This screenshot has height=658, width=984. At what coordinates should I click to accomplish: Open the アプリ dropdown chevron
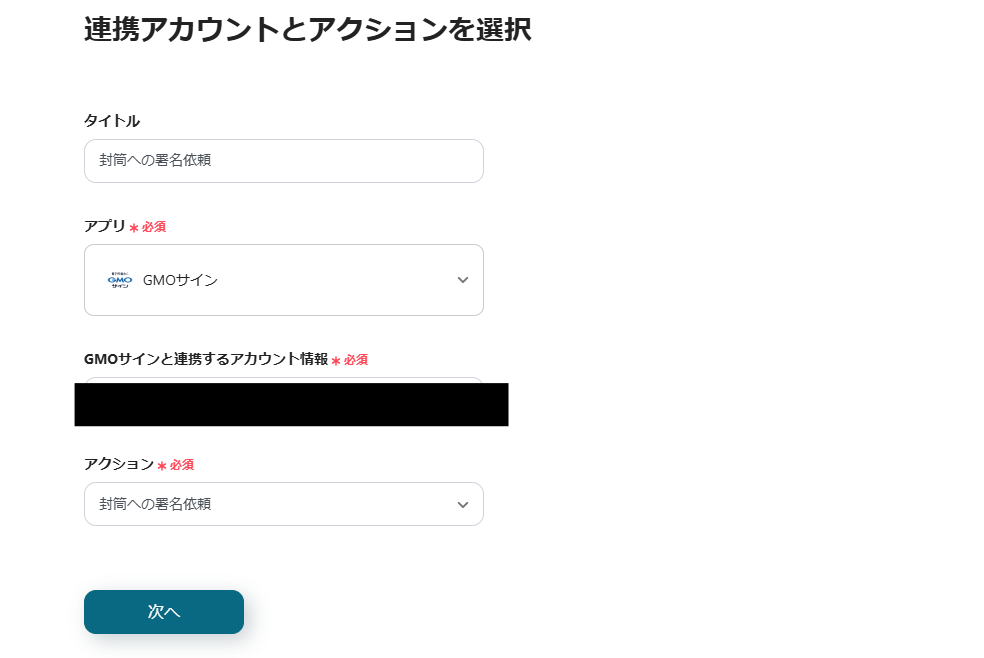pyautogui.click(x=462, y=280)
